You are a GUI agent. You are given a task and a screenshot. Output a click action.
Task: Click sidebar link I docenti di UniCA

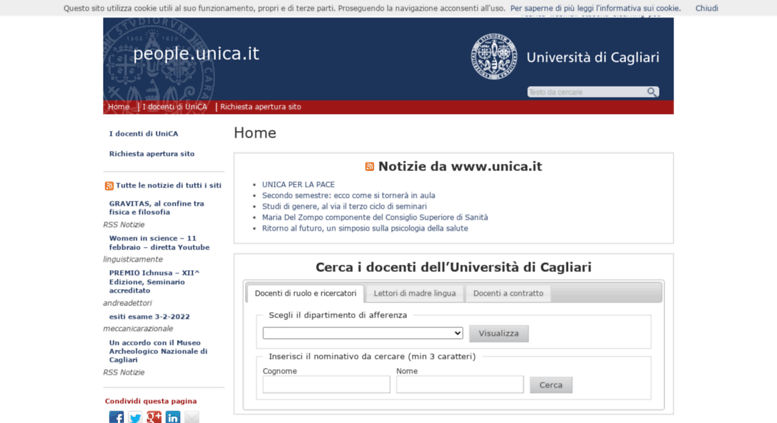click(144, 134)
